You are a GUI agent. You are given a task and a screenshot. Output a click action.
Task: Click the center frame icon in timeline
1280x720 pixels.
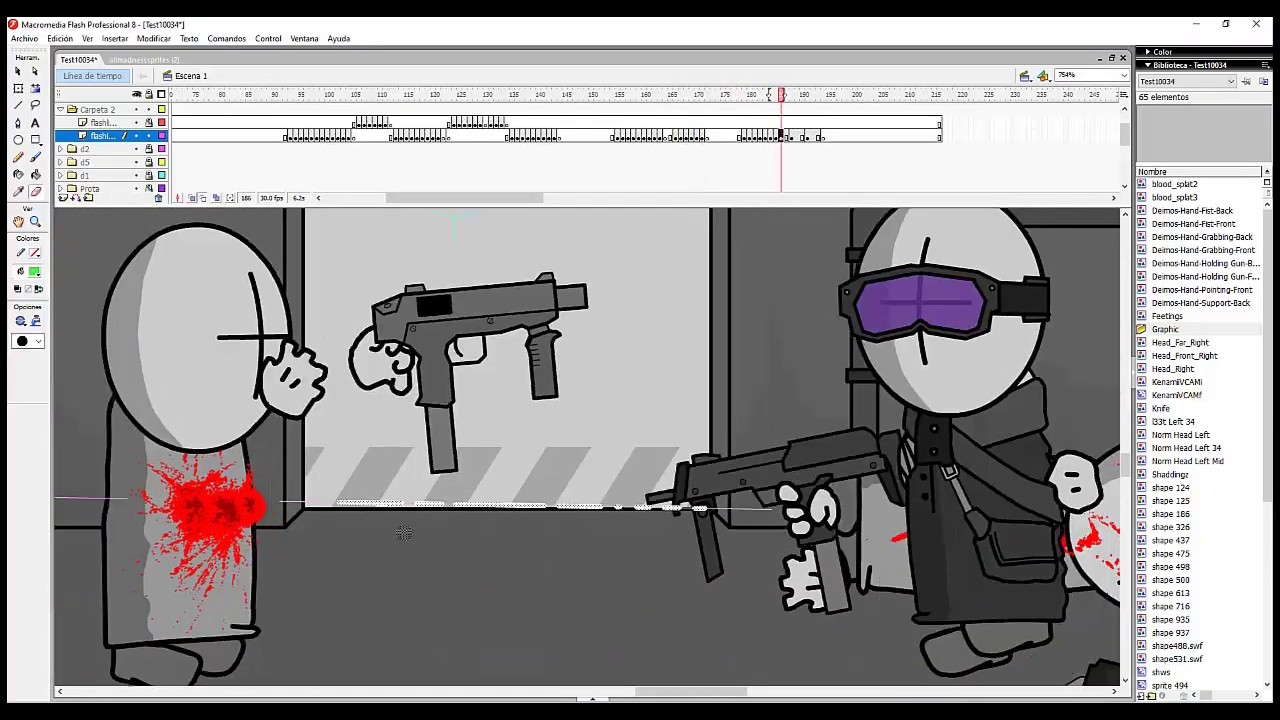(178, 198)
